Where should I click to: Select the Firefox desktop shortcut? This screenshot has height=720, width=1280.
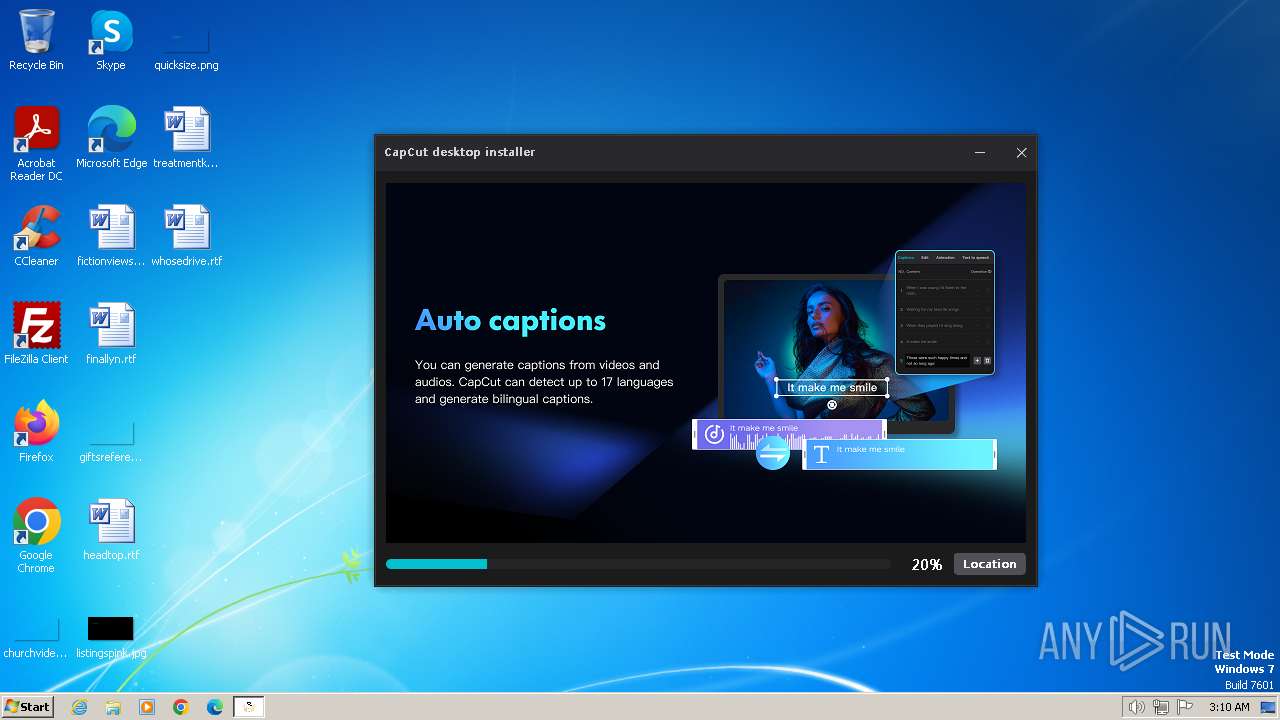click(x=36, y=433)
